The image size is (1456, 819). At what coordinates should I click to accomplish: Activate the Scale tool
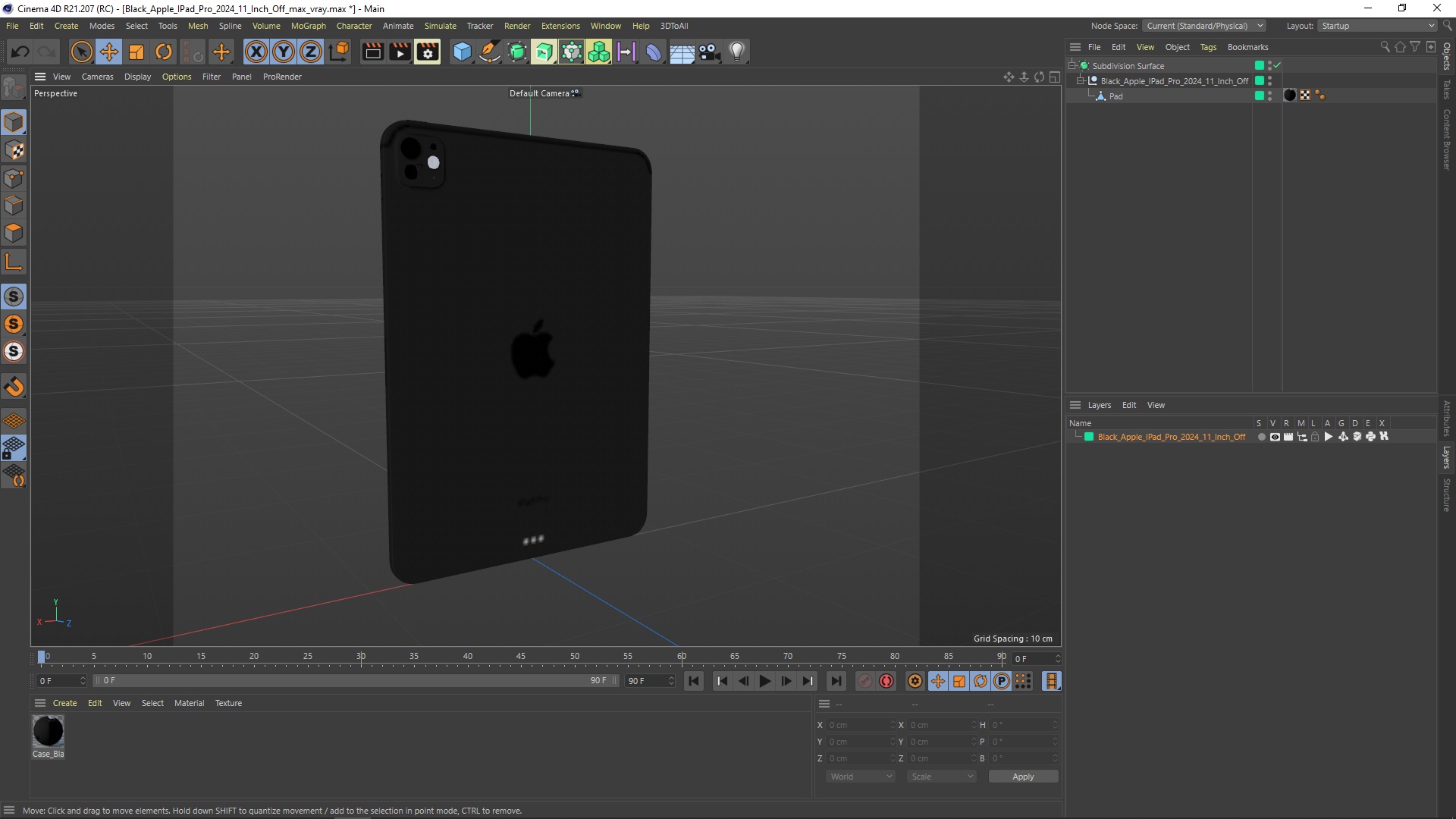(x=136, y=52)
